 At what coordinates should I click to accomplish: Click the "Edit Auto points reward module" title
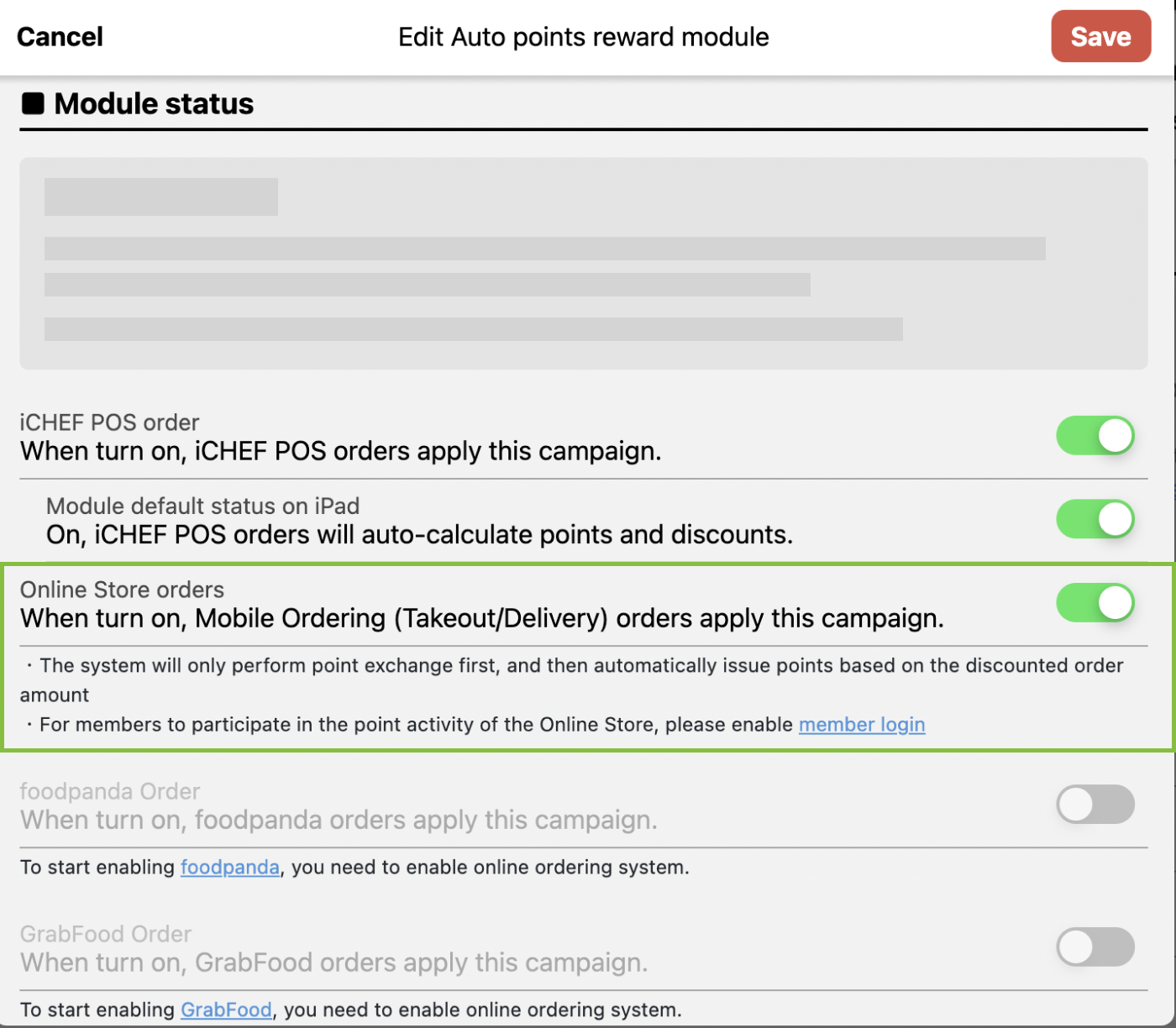pos(583,37)
